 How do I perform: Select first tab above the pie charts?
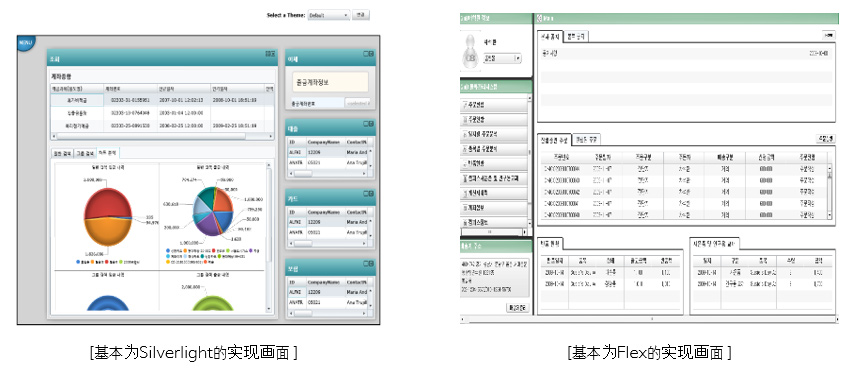click(62, 153)
